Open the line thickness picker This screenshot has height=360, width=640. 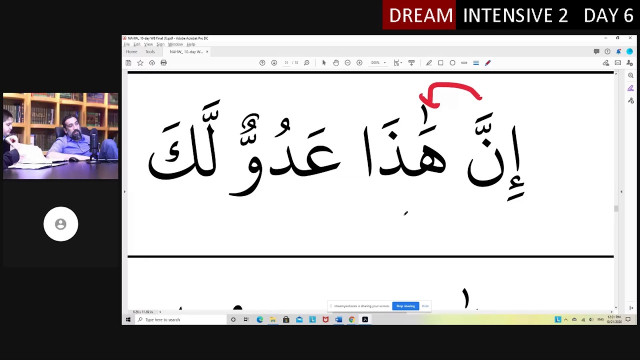pyautogui.click(x=476, y=63)
